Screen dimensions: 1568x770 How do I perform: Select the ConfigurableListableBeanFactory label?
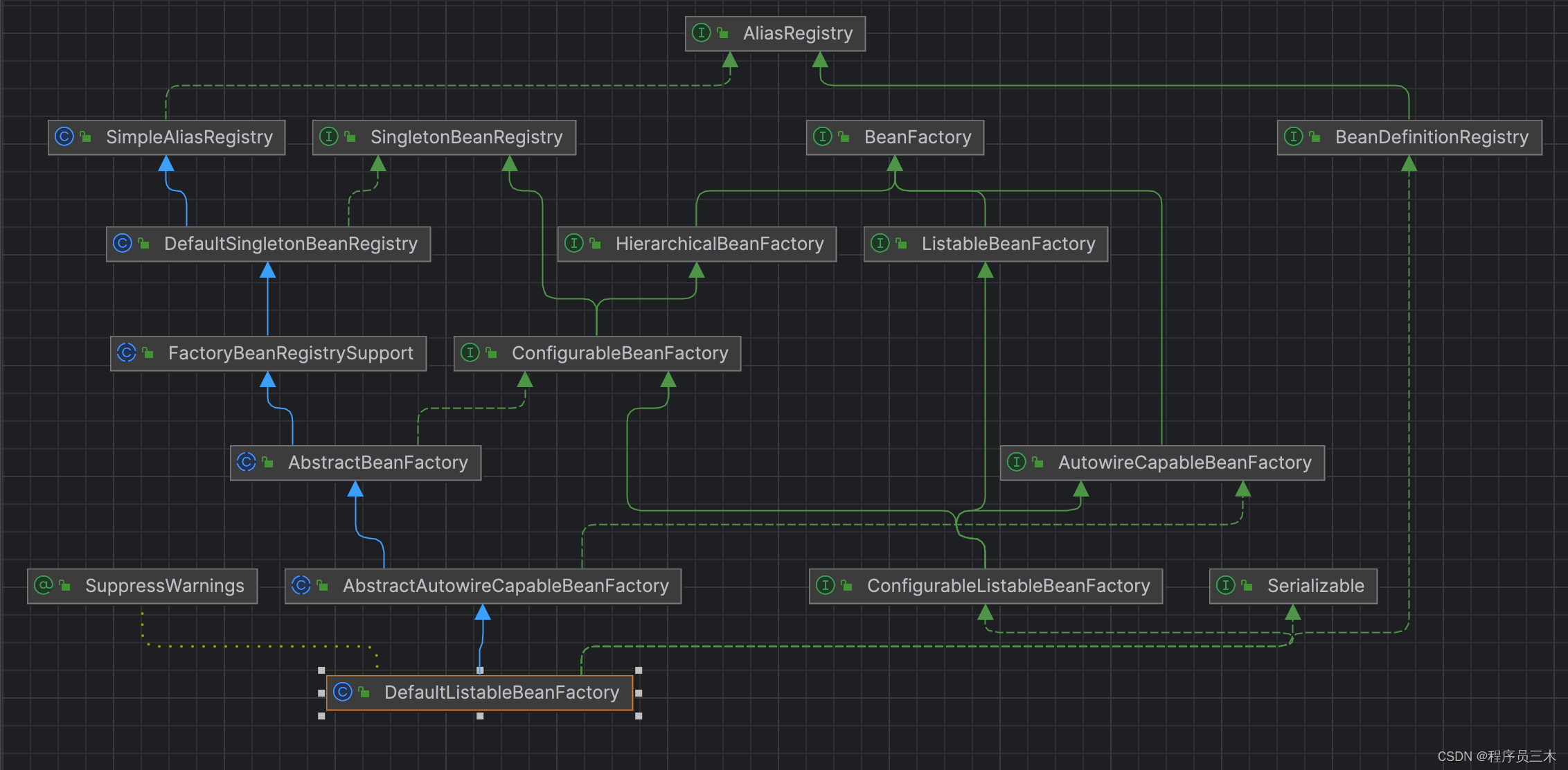tap(1008, 586)
